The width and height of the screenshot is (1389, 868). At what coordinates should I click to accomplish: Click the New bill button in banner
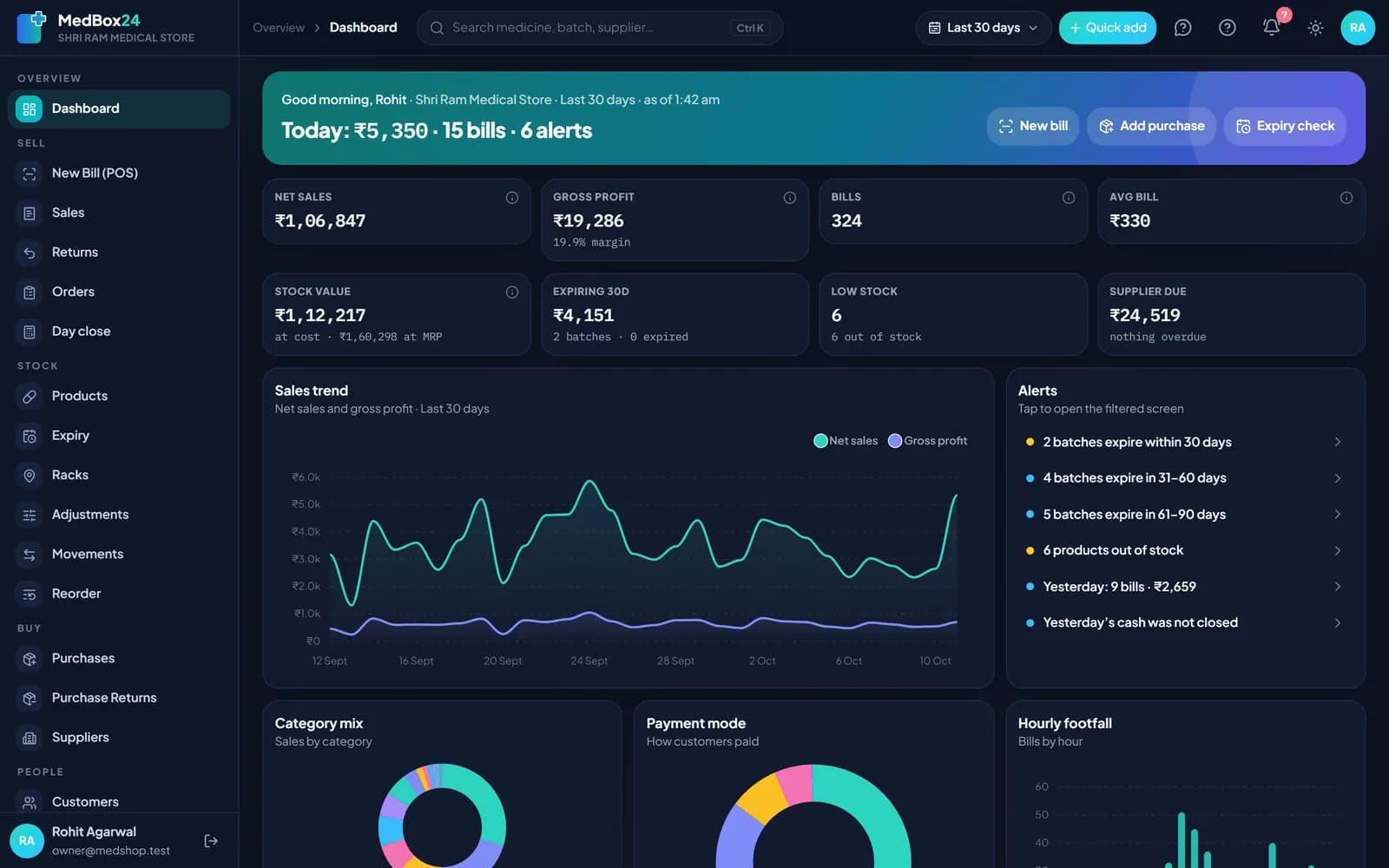[1032, 127]
